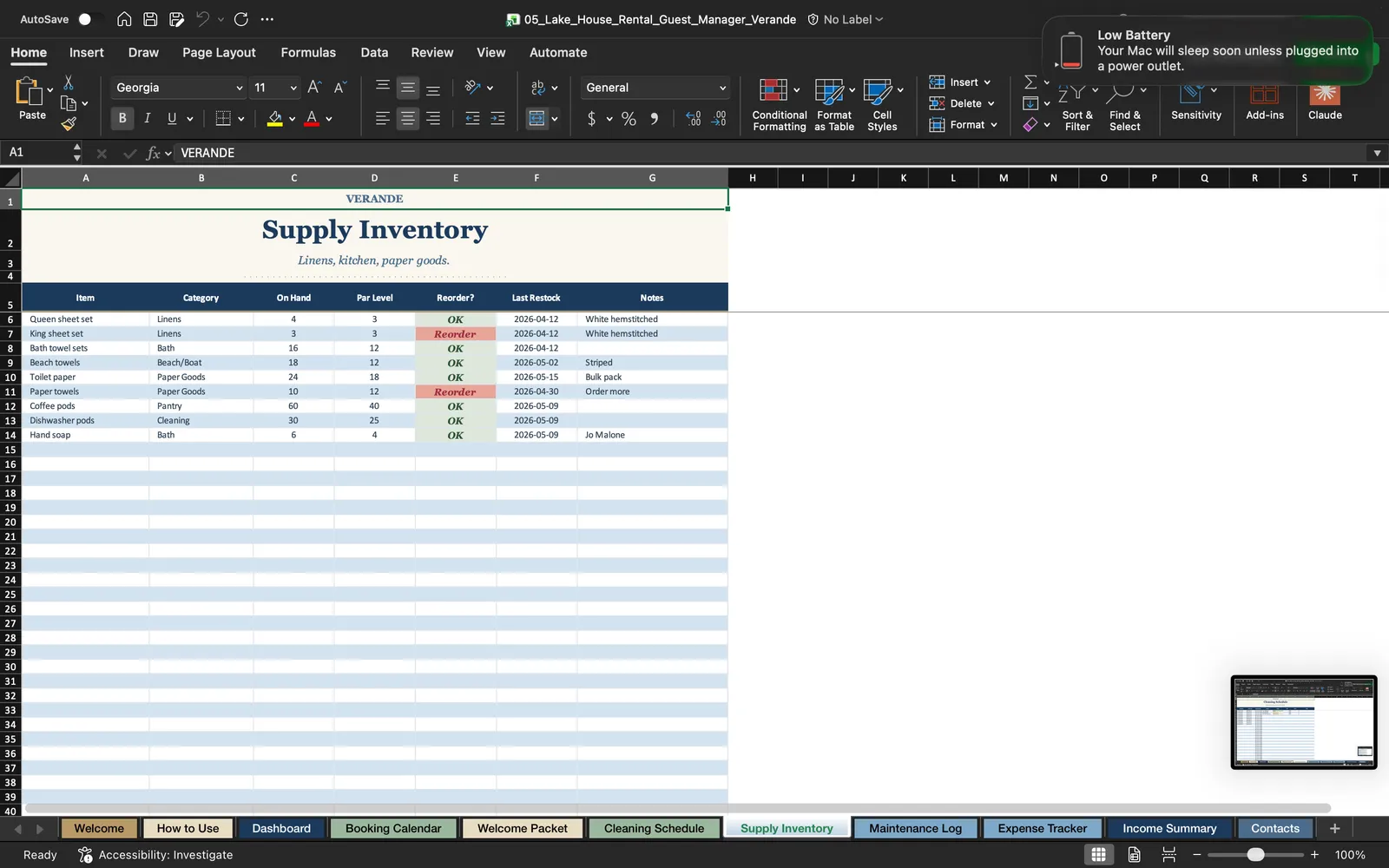
Task: Toggle Bold formatting
Action: pyautogui.click(x=122, y=118)
